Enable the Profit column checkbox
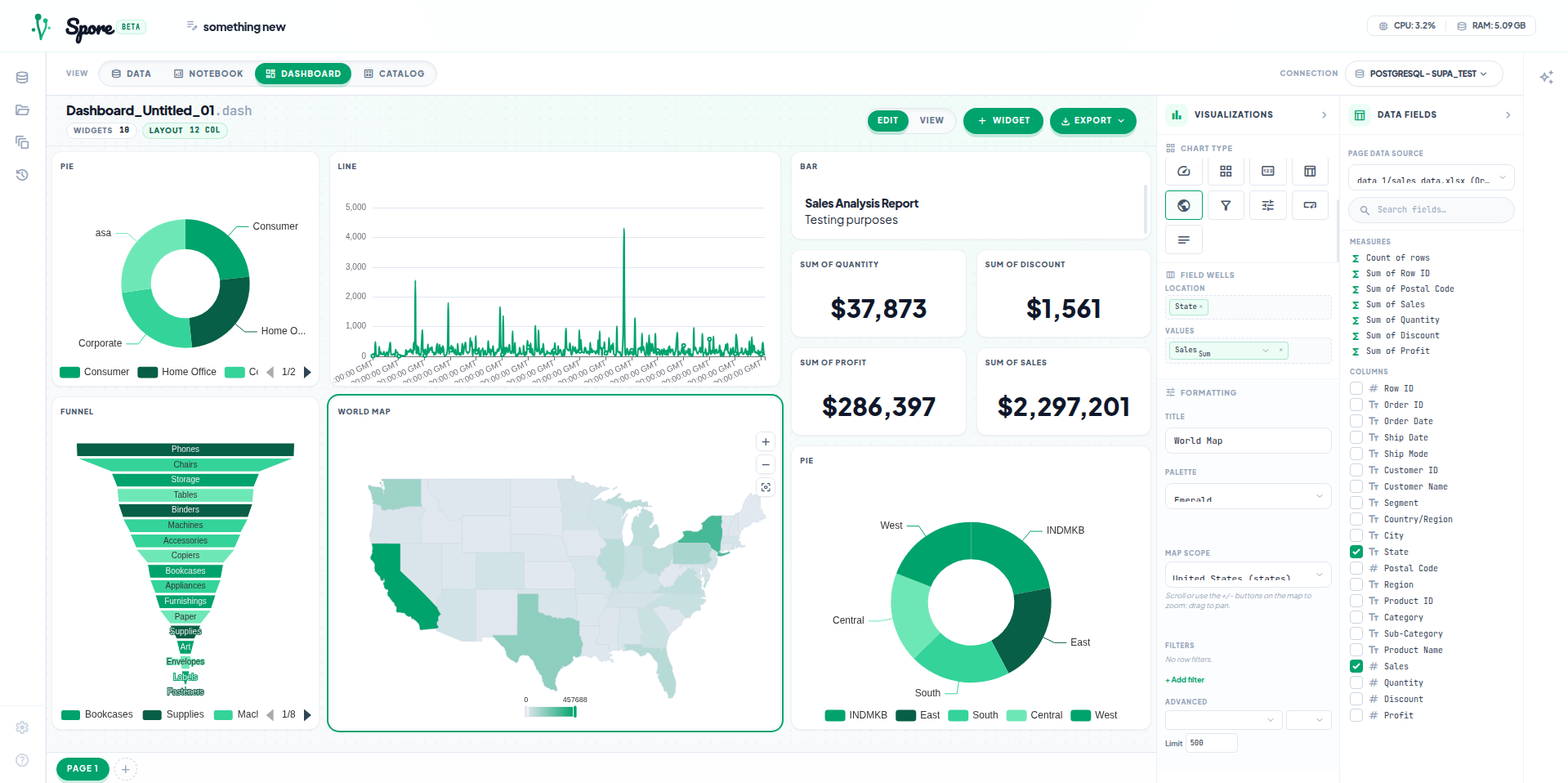1568x783 pixels. coord(1356,715)
